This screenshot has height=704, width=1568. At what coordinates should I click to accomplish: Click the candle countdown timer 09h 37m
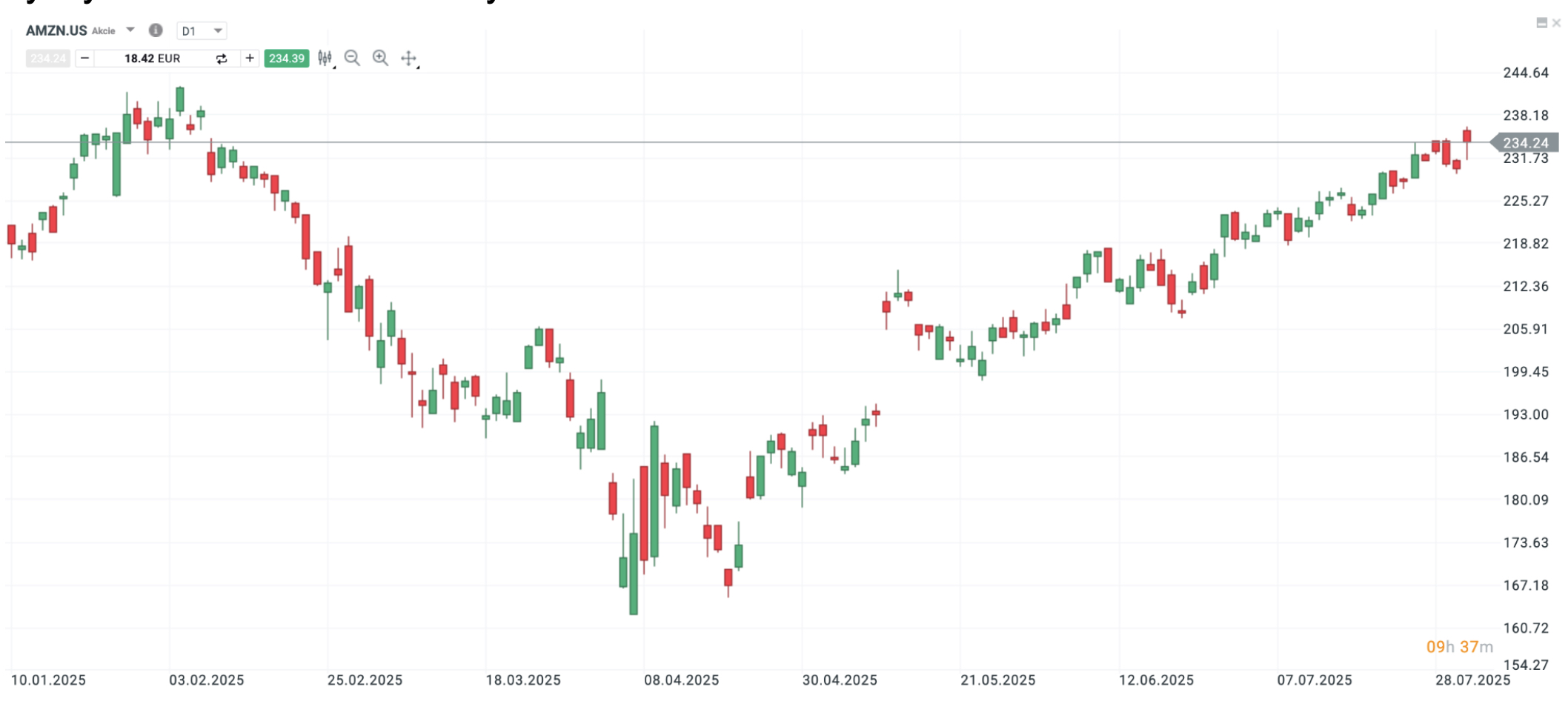point(1459,647)
